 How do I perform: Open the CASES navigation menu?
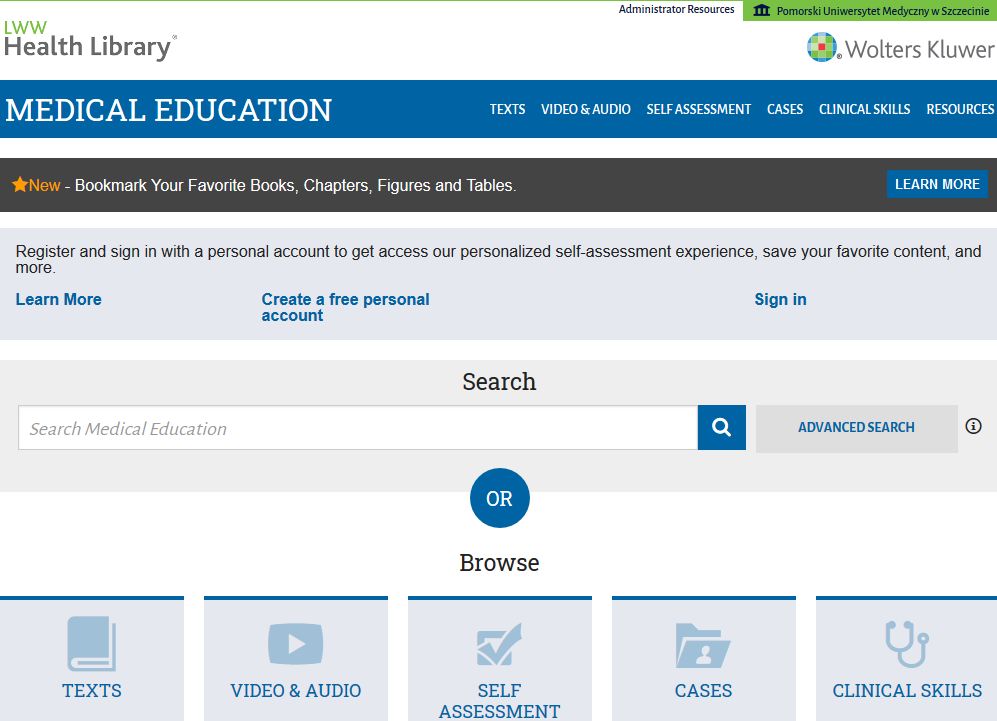click(785, 110)
